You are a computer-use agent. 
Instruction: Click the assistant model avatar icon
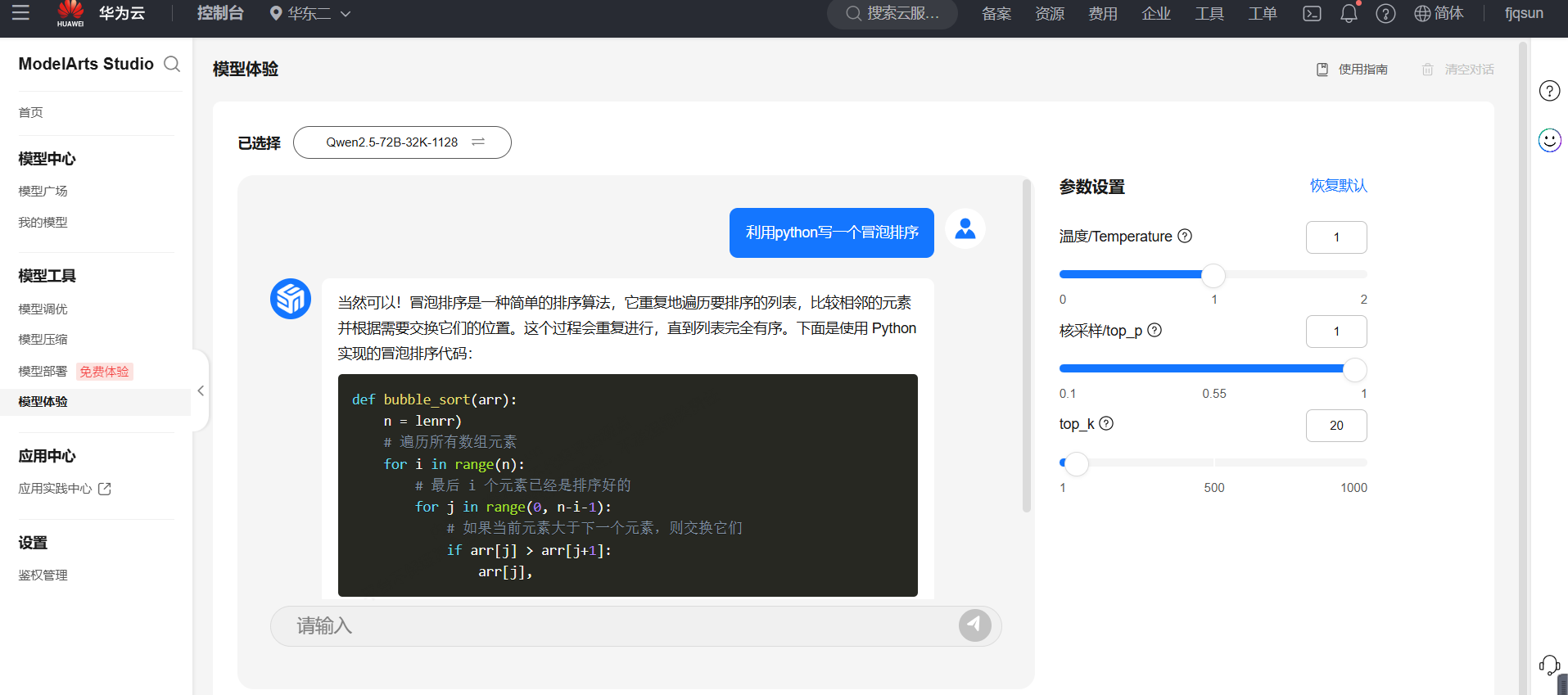291,299
